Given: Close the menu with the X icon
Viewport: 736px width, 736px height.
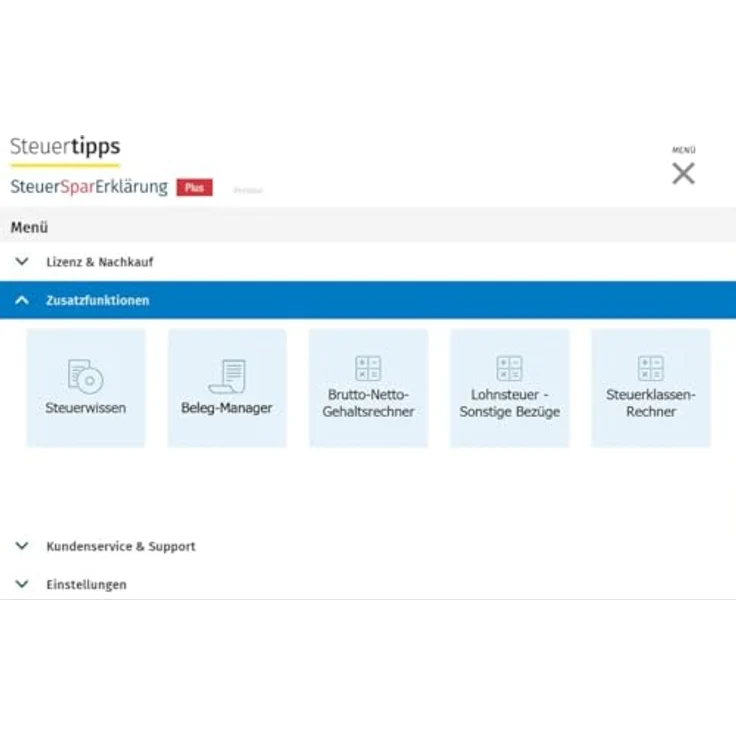Looking at the screenshot, I should click(683, 173).
